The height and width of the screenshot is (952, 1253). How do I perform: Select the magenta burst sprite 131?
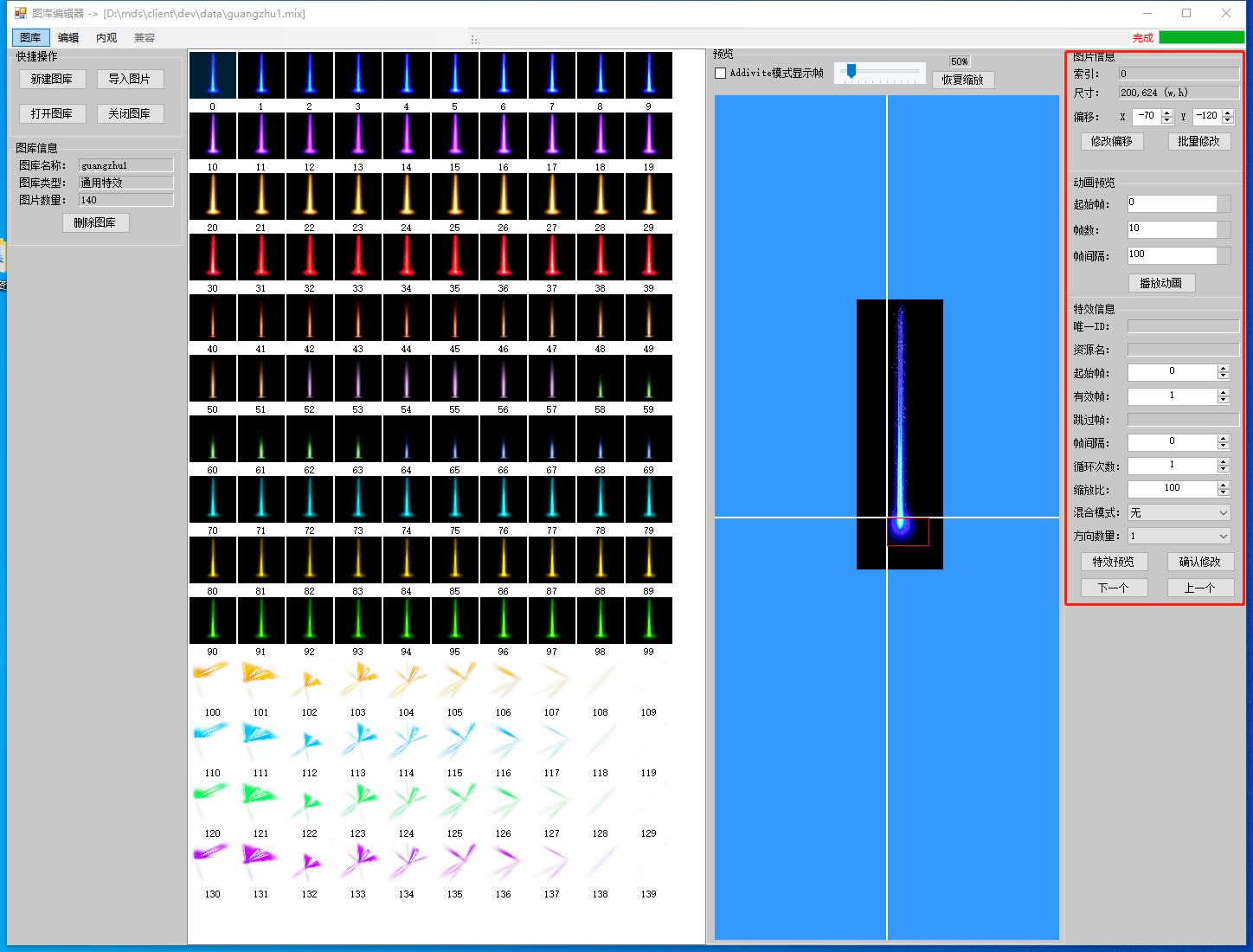coord(260,863)
